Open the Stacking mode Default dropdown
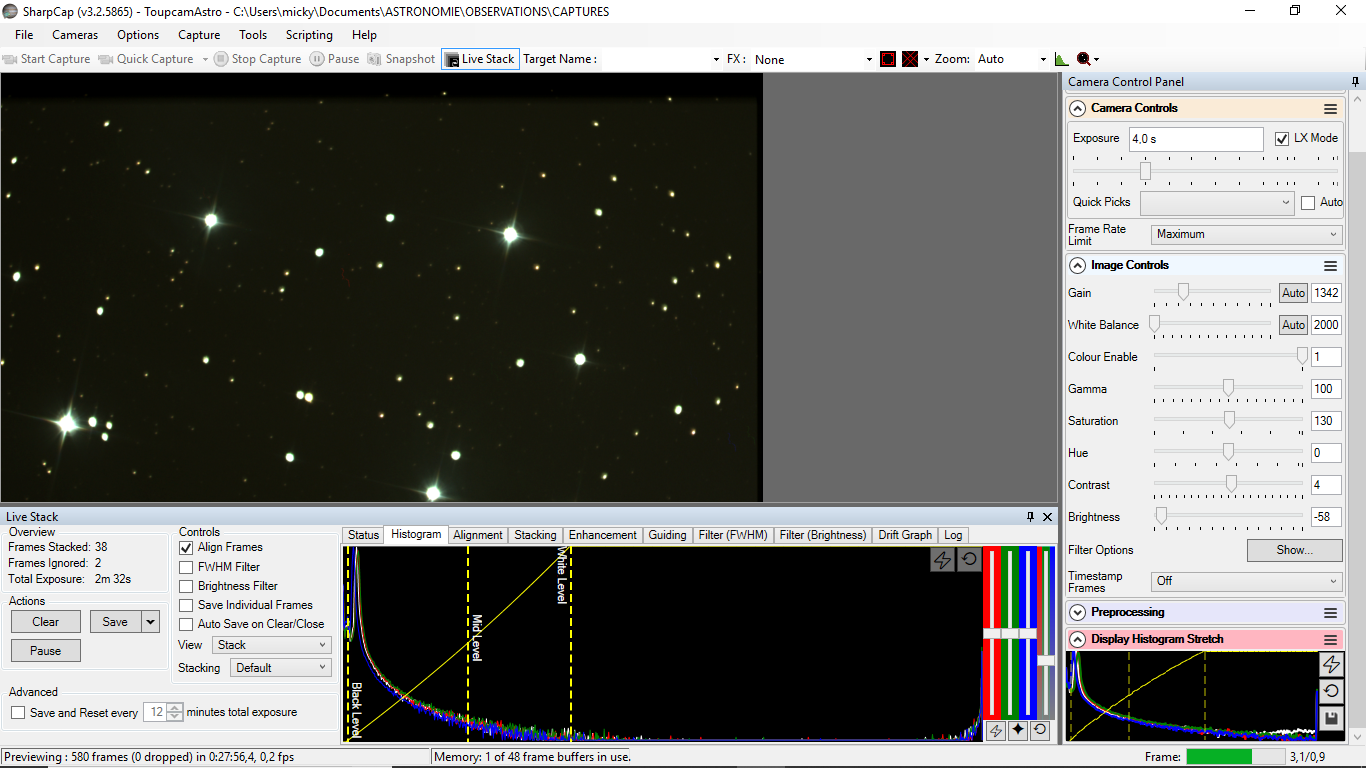 (280, 668)
